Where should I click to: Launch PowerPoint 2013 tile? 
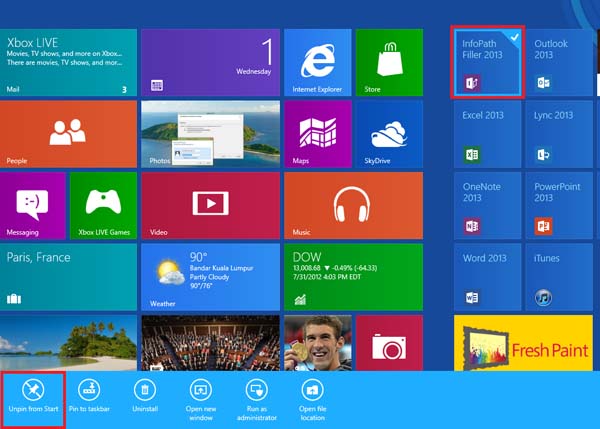[559, 206]
